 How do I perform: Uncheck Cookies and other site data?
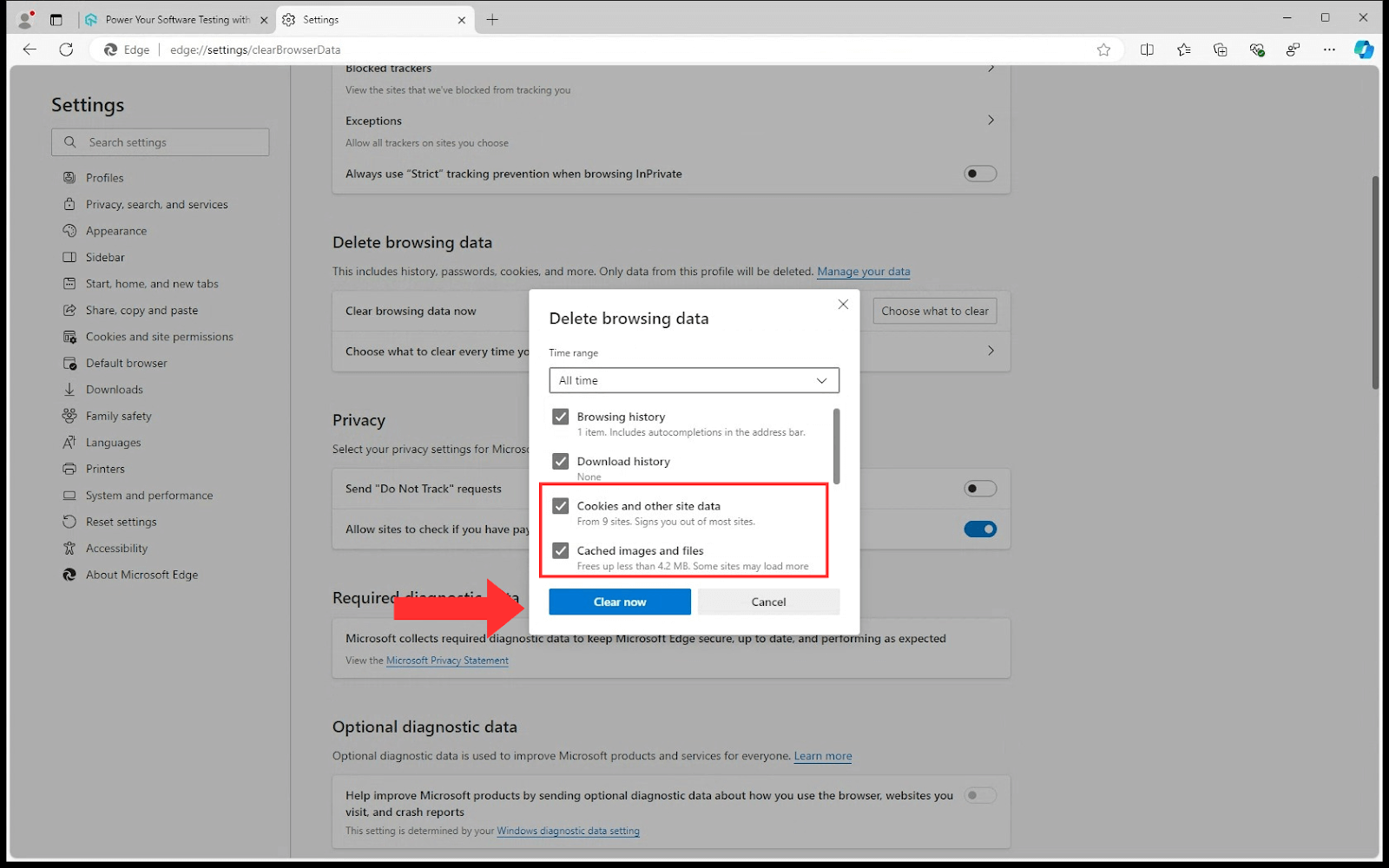pos(561,505)
